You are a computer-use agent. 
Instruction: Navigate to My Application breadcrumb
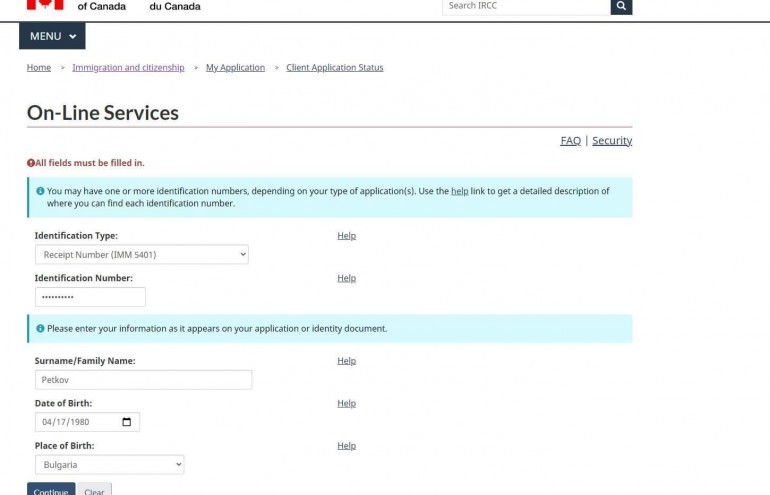[235, 68]
